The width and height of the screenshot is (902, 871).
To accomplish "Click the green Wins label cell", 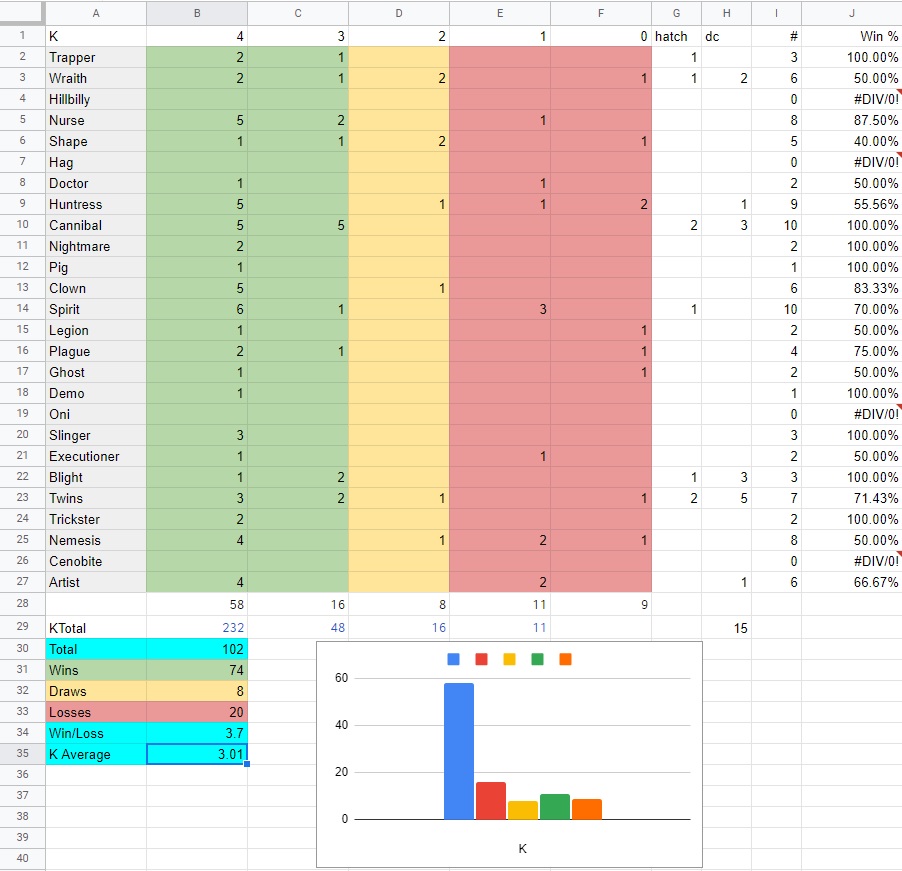I will [x=96, y=670].
